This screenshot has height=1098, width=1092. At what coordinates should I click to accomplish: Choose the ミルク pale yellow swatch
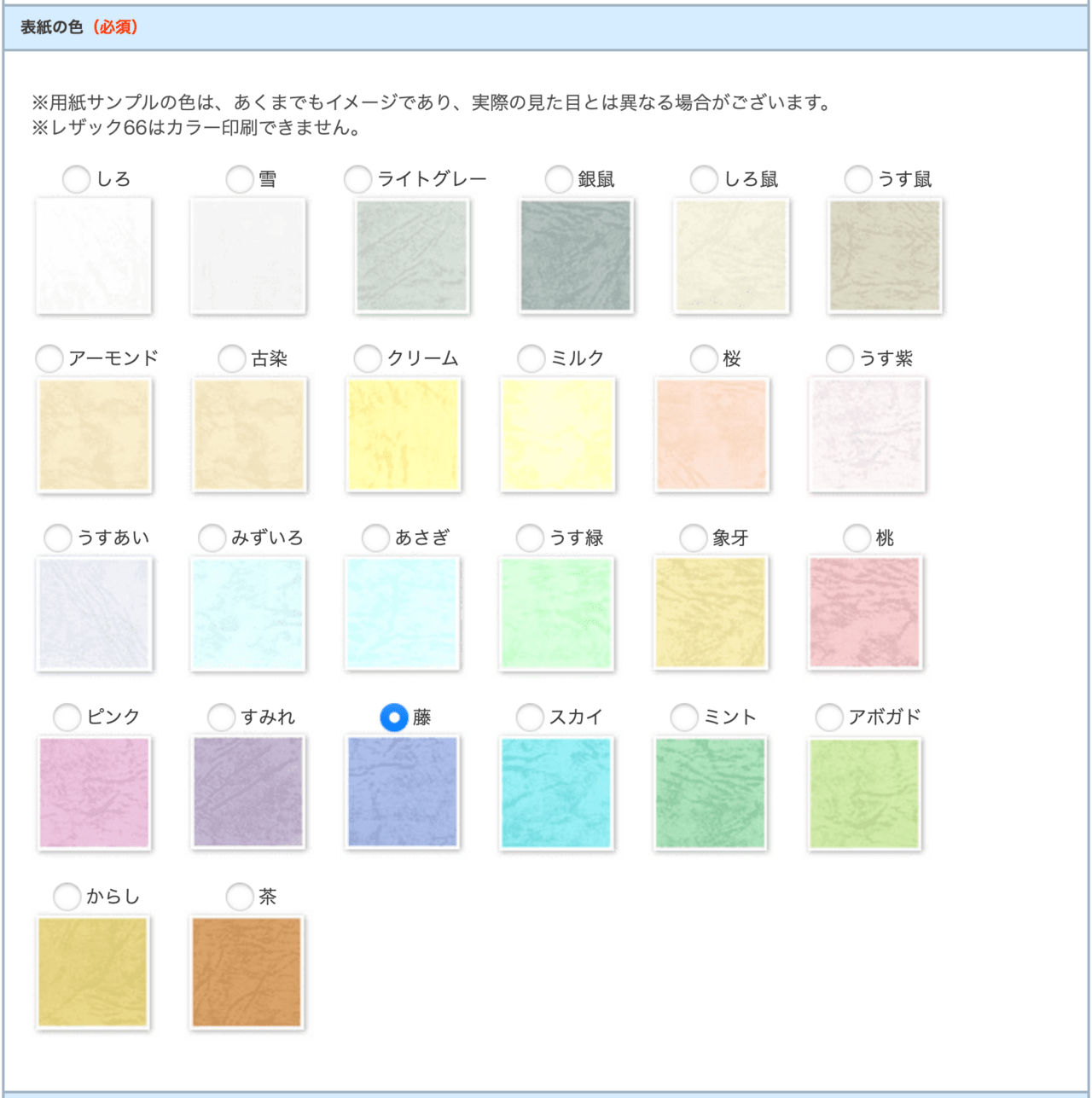557,434
